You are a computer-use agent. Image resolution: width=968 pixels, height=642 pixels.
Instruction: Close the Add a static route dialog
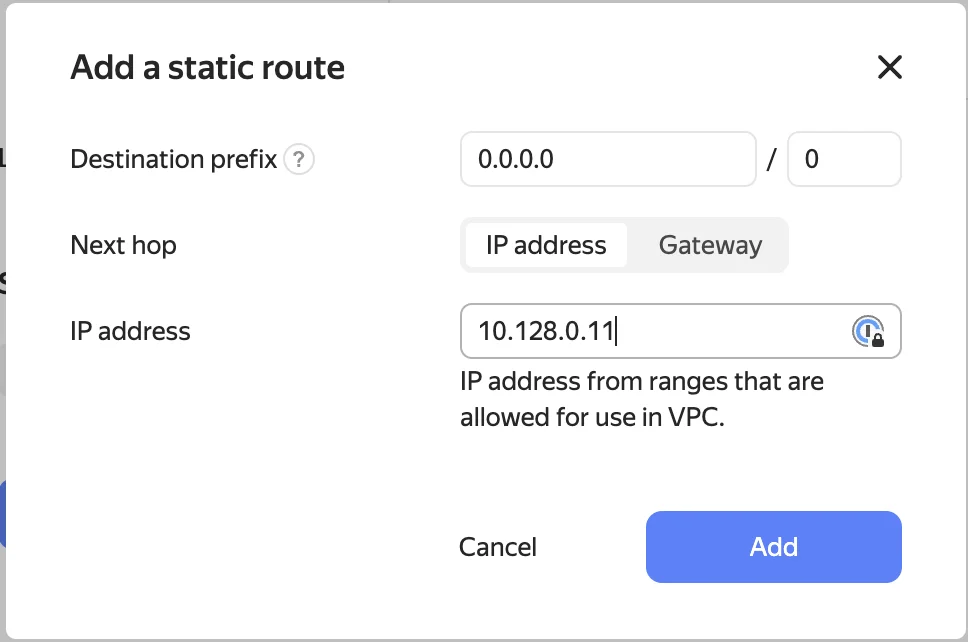[x=890, y=67]
